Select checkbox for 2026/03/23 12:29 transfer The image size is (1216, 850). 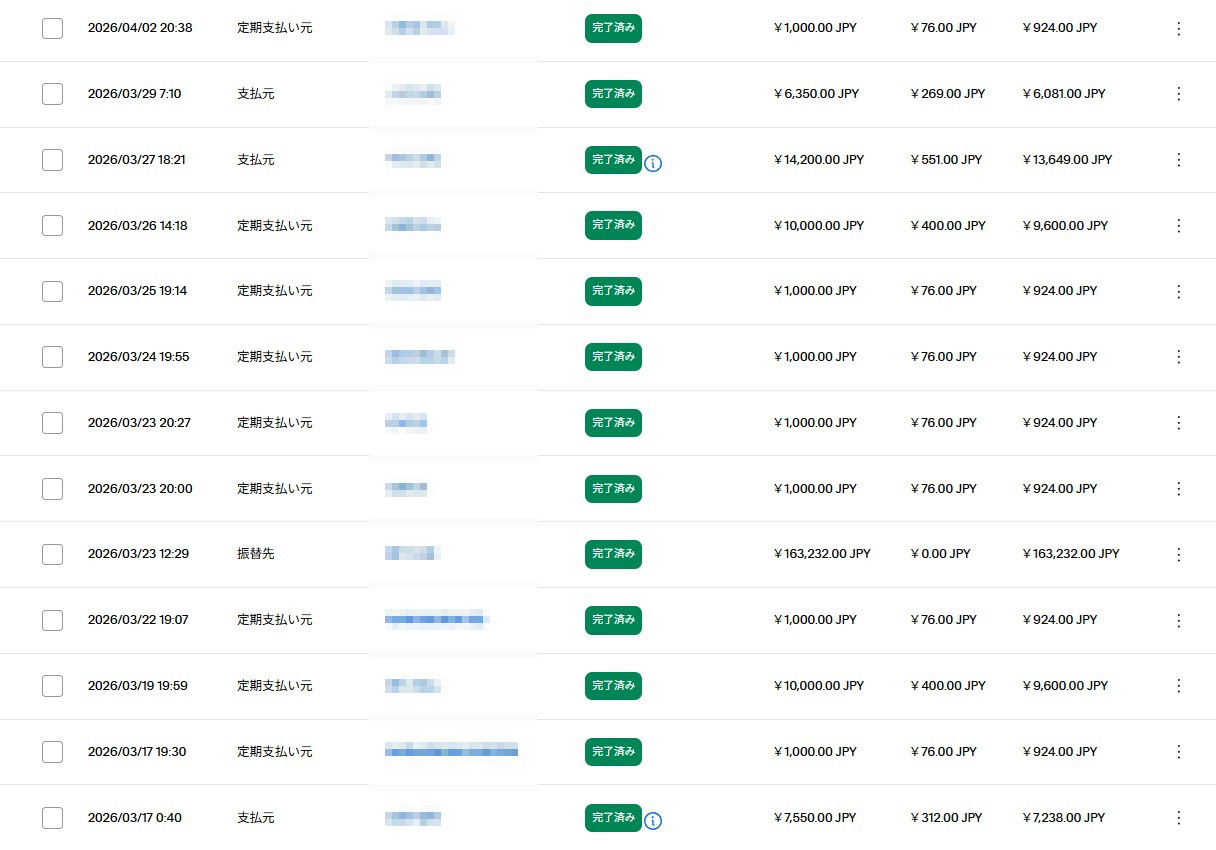(52, 554)
